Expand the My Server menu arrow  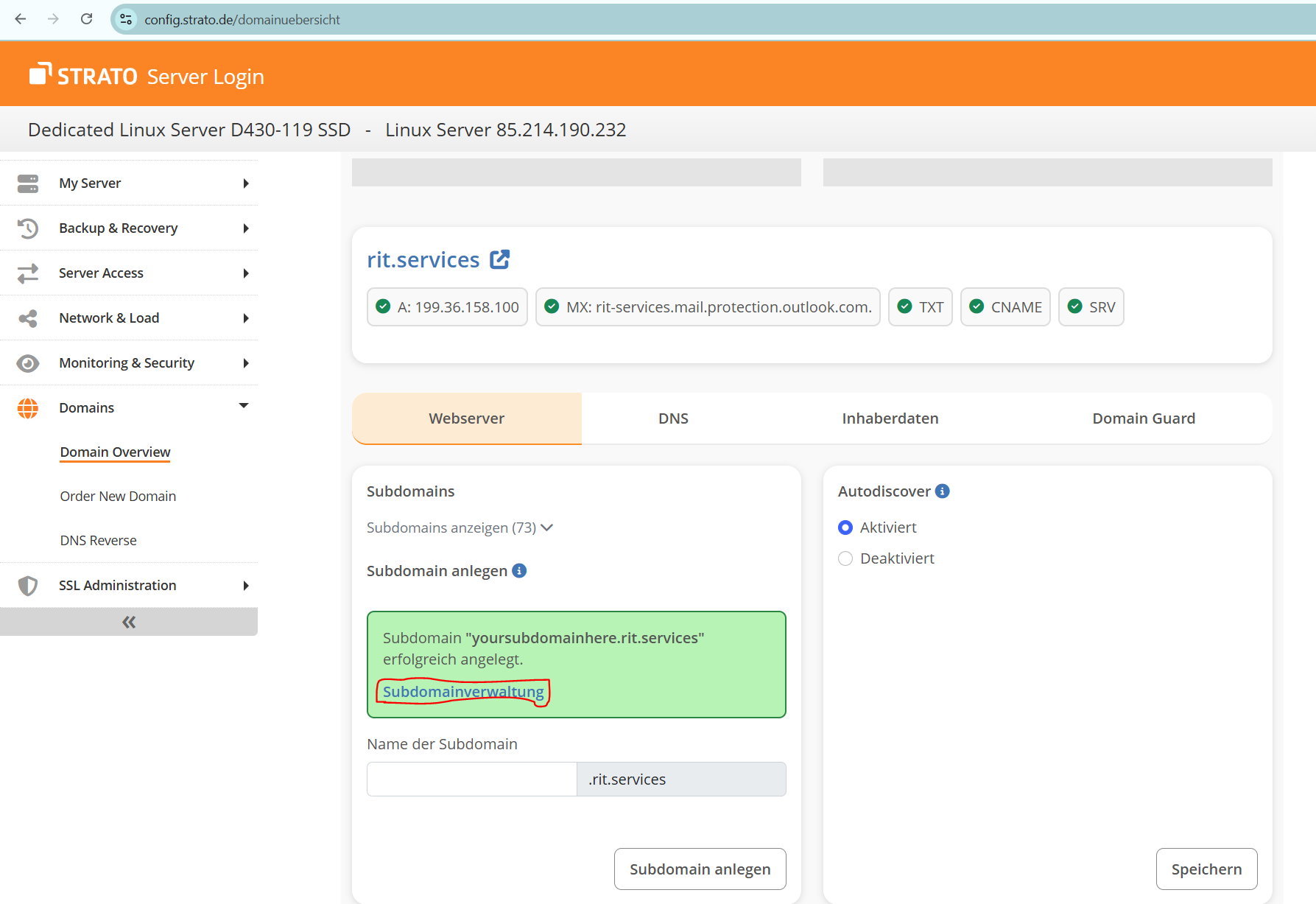coord(246,183)
